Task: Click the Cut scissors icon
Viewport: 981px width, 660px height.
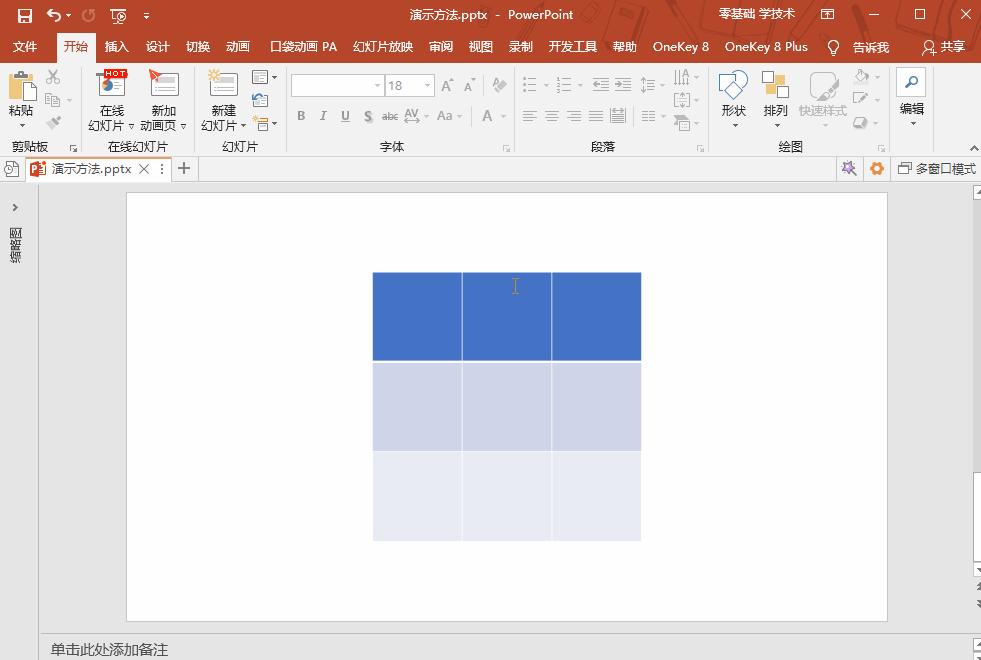Action: (53, 77)
